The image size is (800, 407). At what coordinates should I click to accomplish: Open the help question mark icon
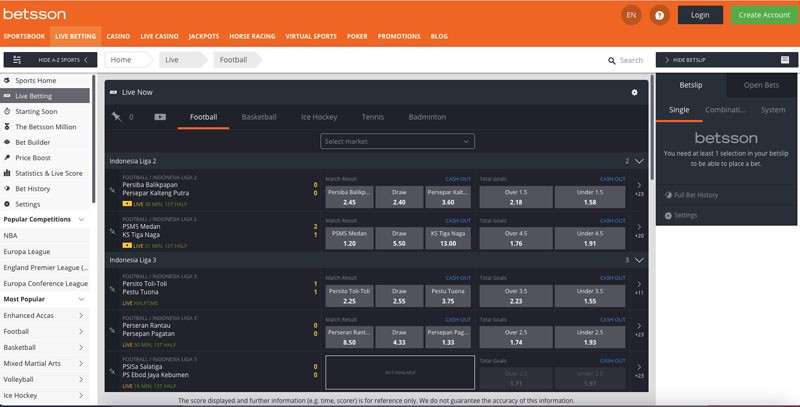coord(659,15)
